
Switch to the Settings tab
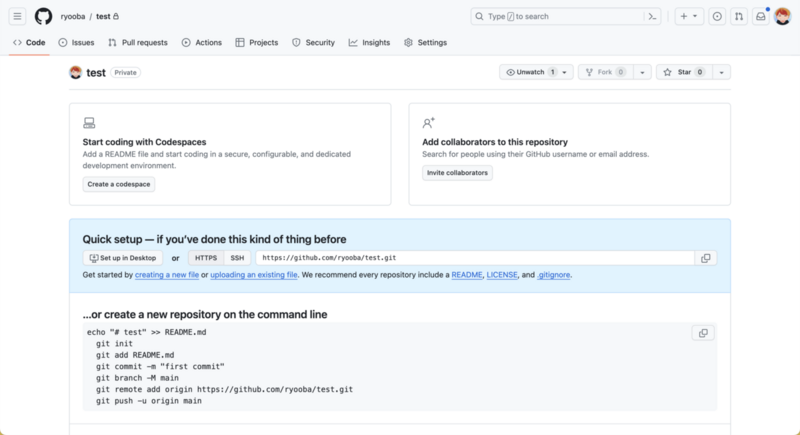coord(426,43)
